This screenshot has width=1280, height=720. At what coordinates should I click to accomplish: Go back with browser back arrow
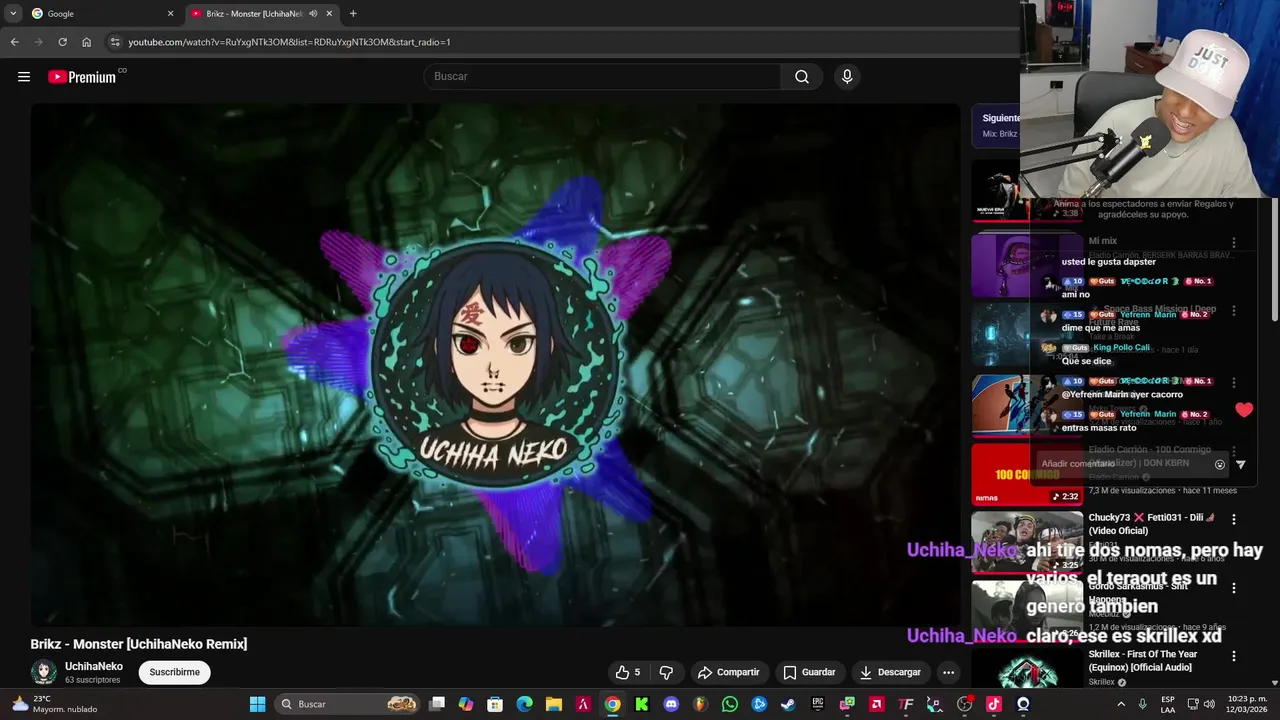click(14, 42)
